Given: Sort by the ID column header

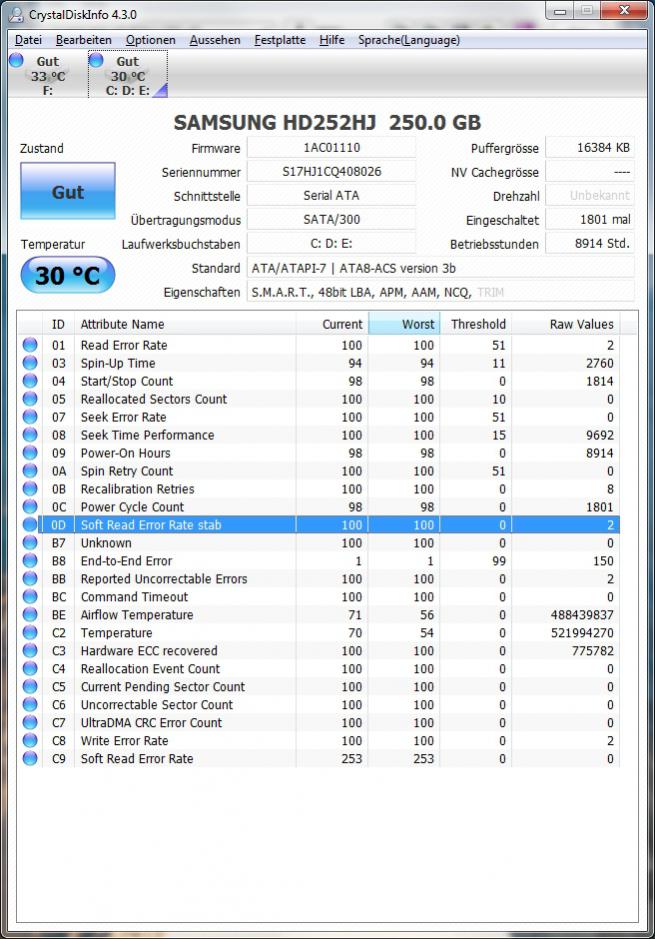Looking at the screenshot, I should pos(58,324).
